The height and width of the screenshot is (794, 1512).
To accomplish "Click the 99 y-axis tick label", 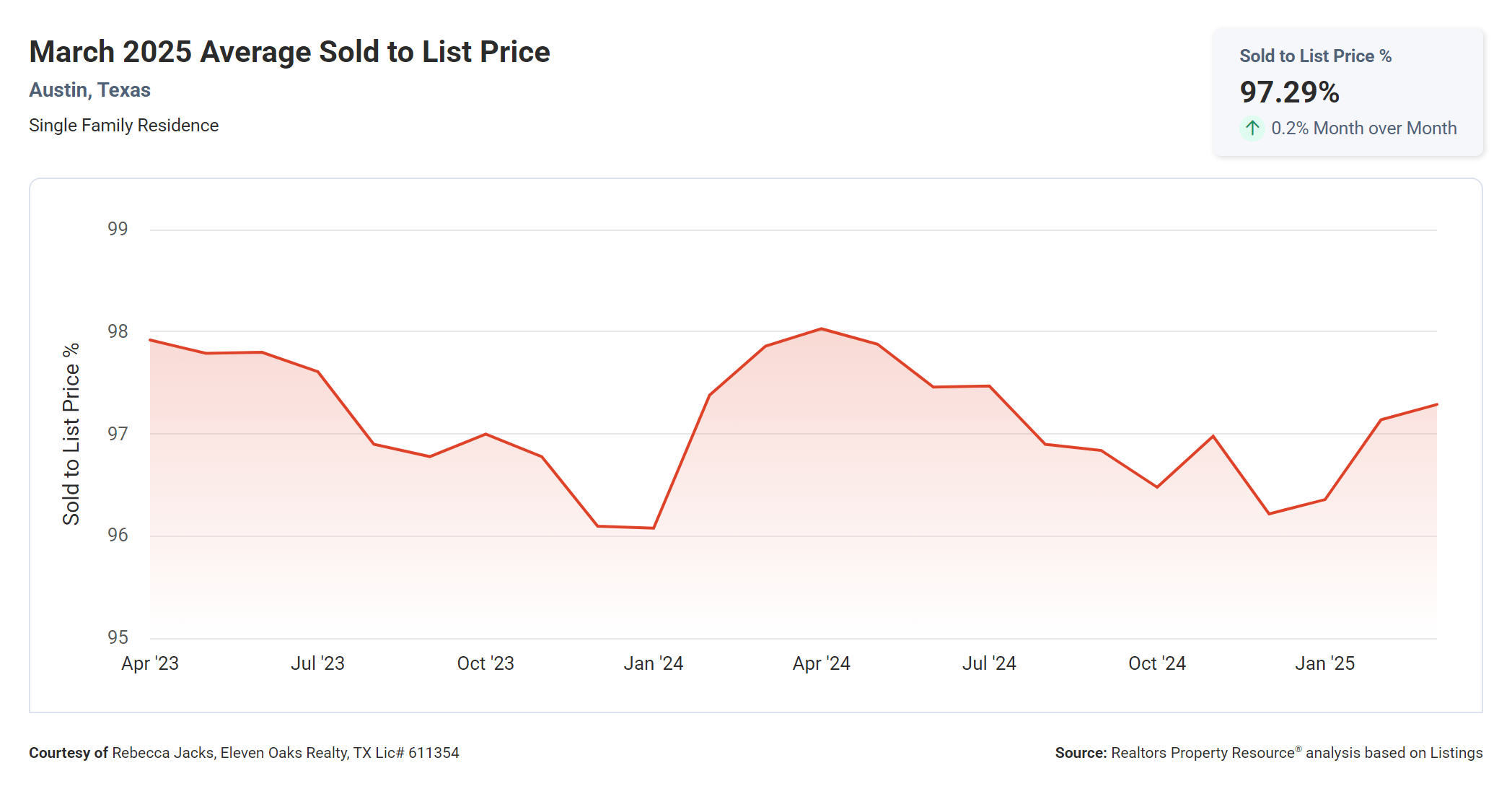I will [x=118, y=229].
